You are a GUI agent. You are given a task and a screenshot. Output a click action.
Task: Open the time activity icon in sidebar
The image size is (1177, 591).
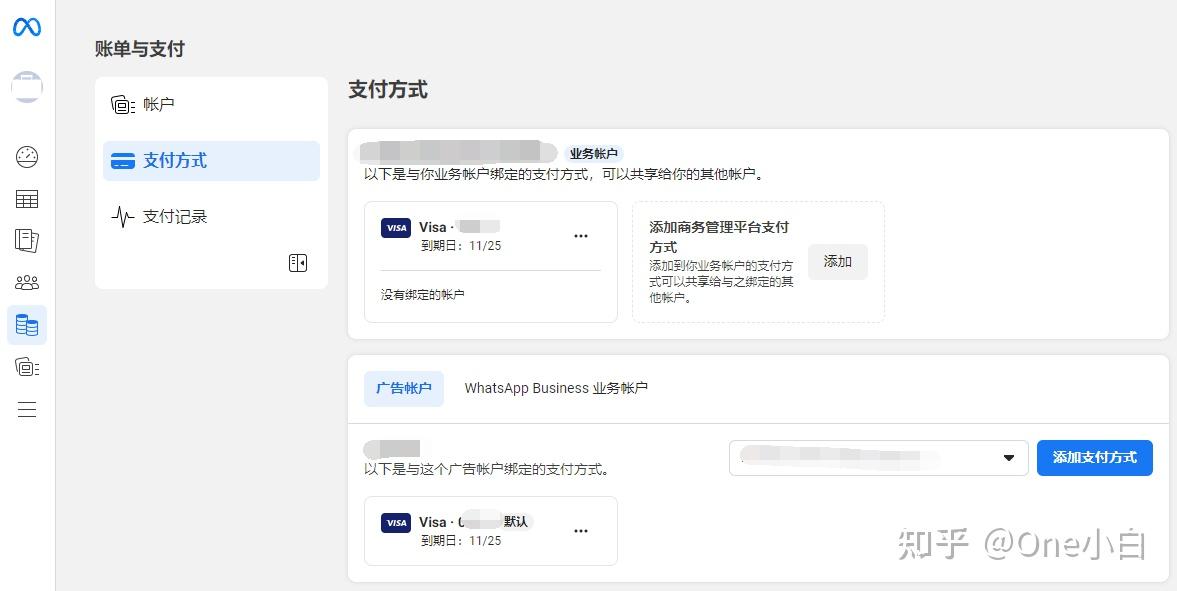coord(27,157)
